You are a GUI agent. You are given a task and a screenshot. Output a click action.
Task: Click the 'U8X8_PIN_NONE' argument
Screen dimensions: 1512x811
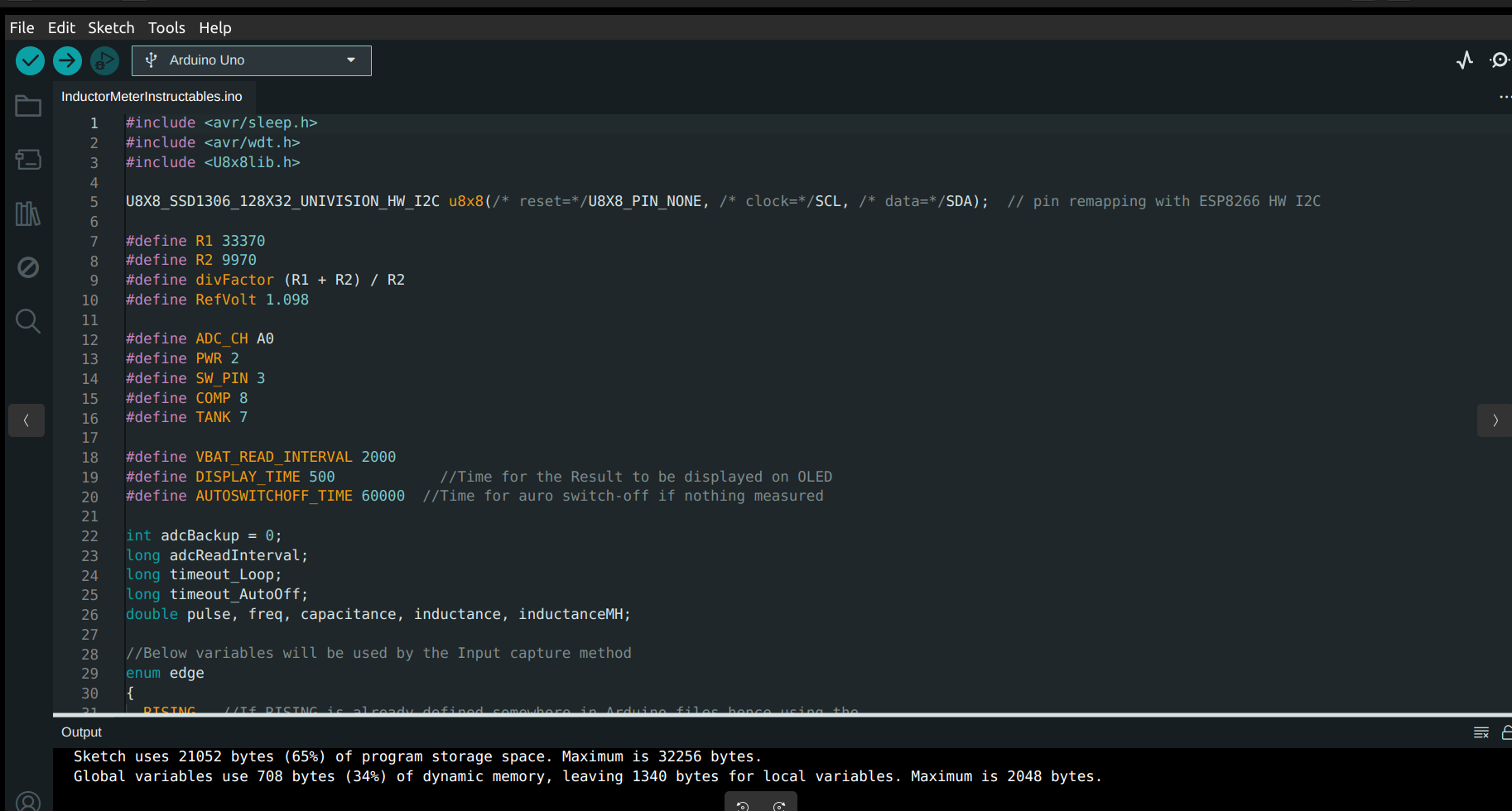point(645,201)
